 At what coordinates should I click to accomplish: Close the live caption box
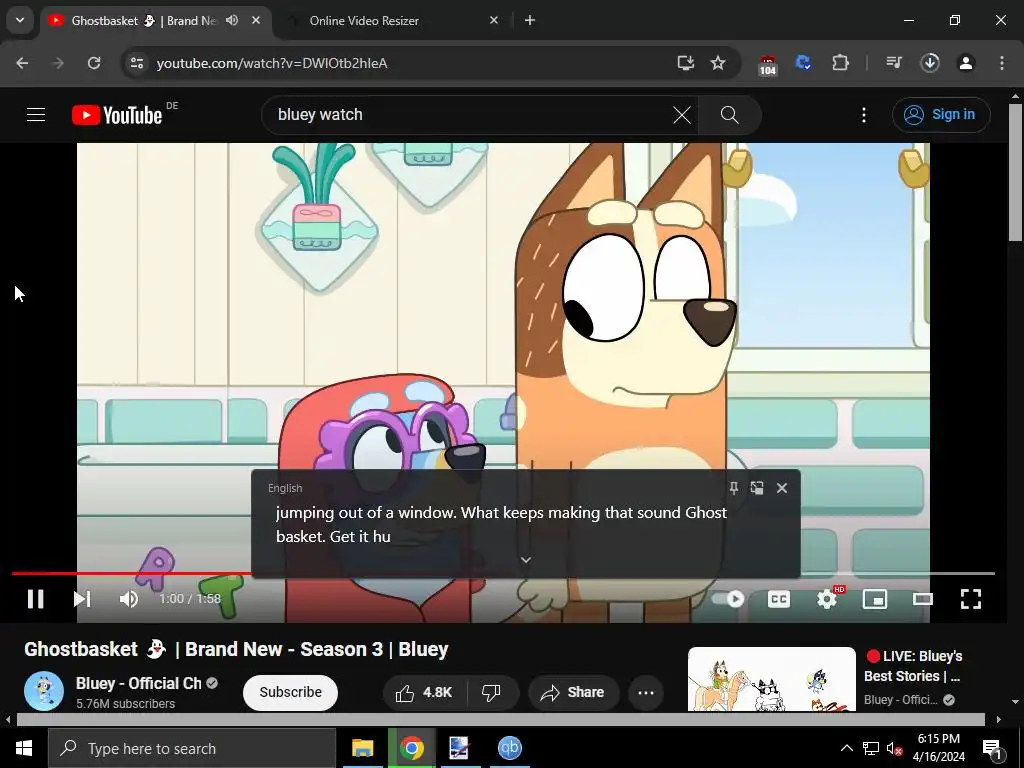(x=782, y=488)
